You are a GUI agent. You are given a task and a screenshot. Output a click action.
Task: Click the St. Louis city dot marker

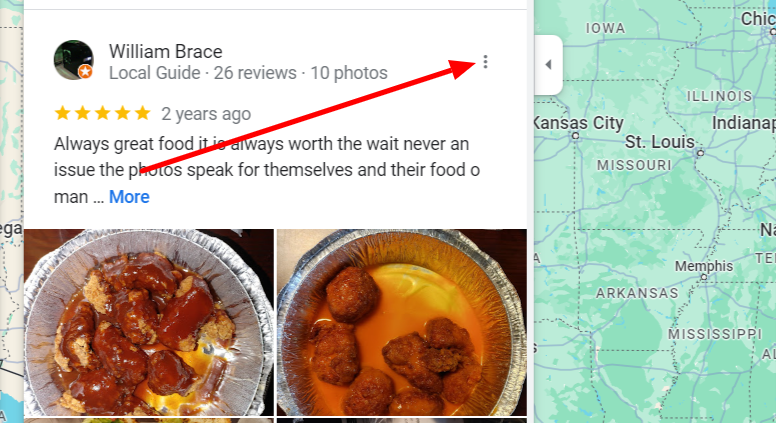[700, 153]
